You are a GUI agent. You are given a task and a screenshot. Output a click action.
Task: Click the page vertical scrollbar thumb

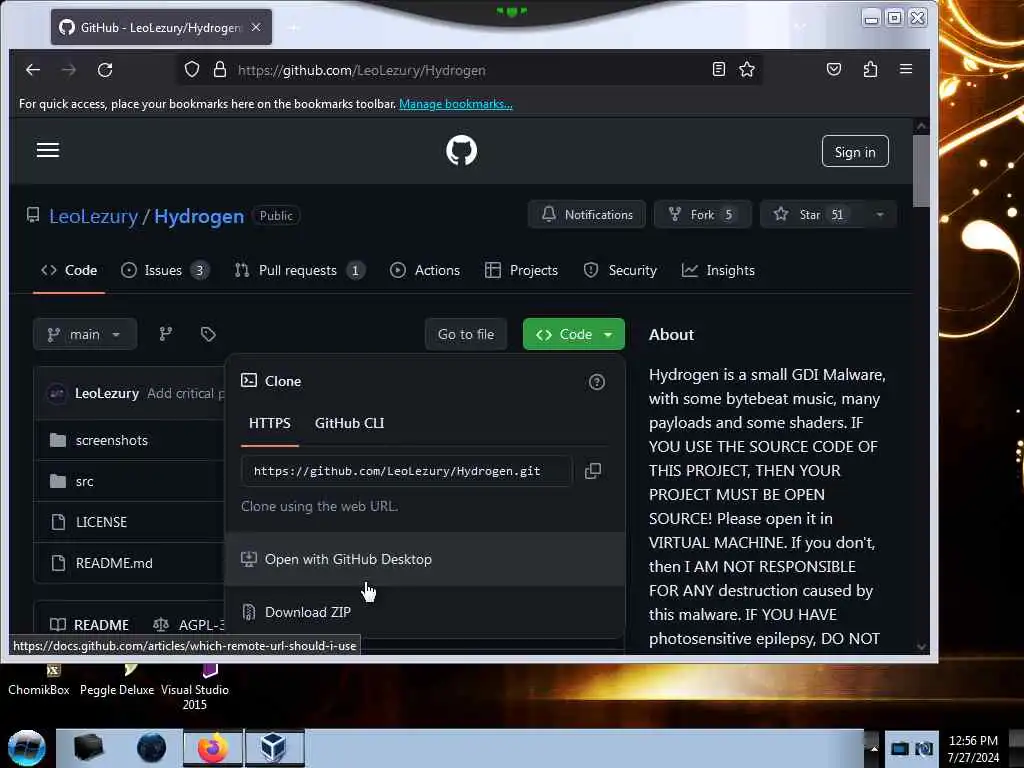point(921,170)
